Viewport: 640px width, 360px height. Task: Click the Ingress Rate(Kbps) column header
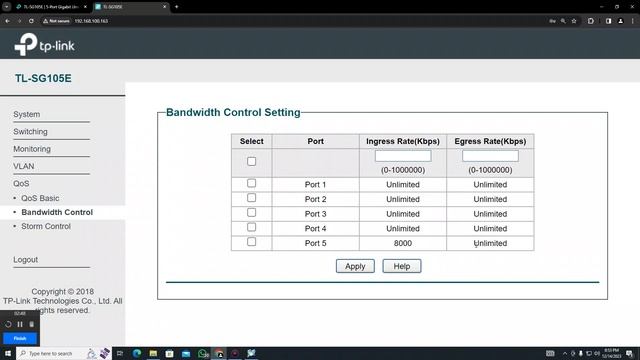[x=403, y=141]
